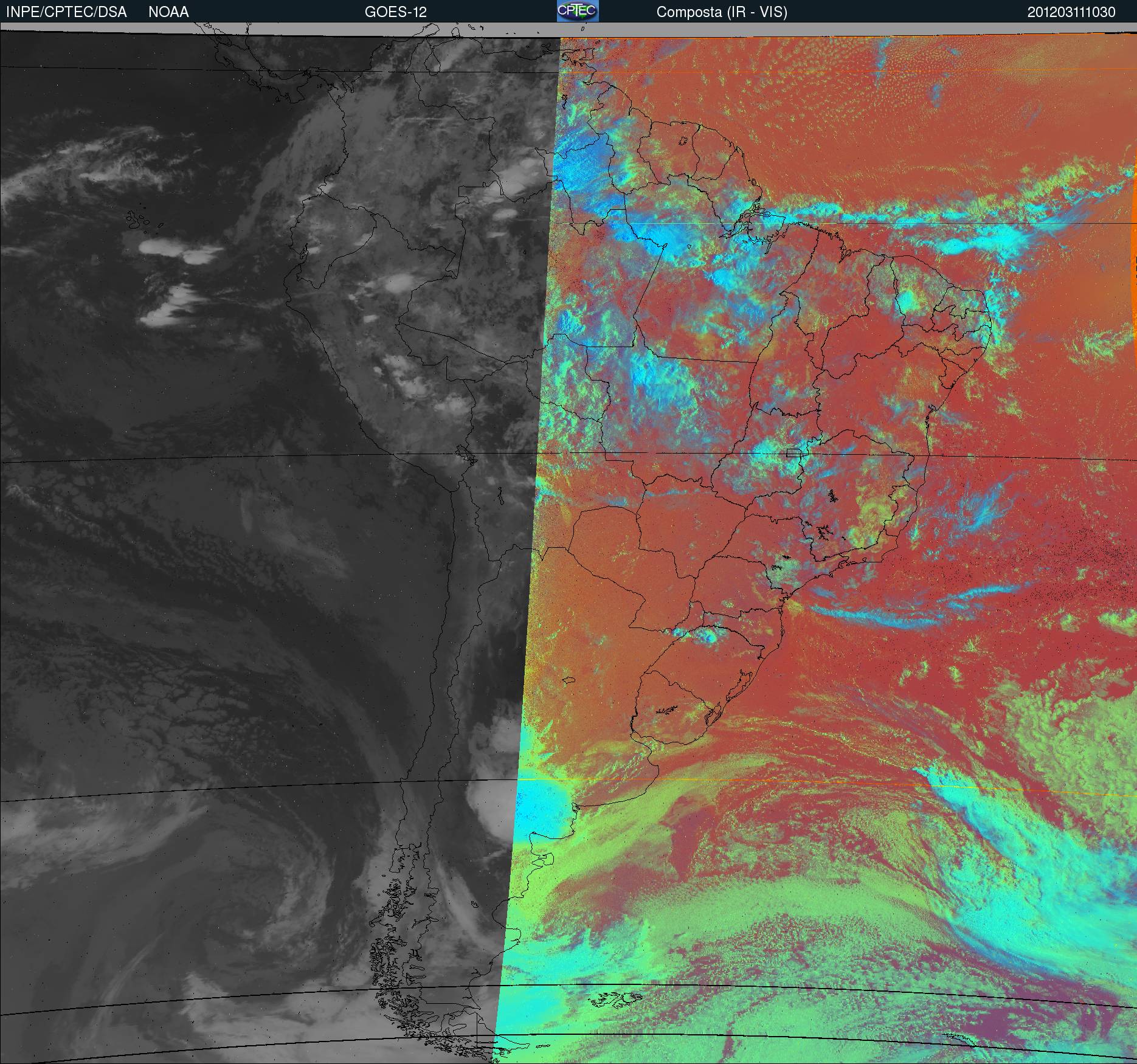The height and width of the screenshot is (1064, 1137).
Task: Click the NOAA label in header
Action: (x=168, y=12)
